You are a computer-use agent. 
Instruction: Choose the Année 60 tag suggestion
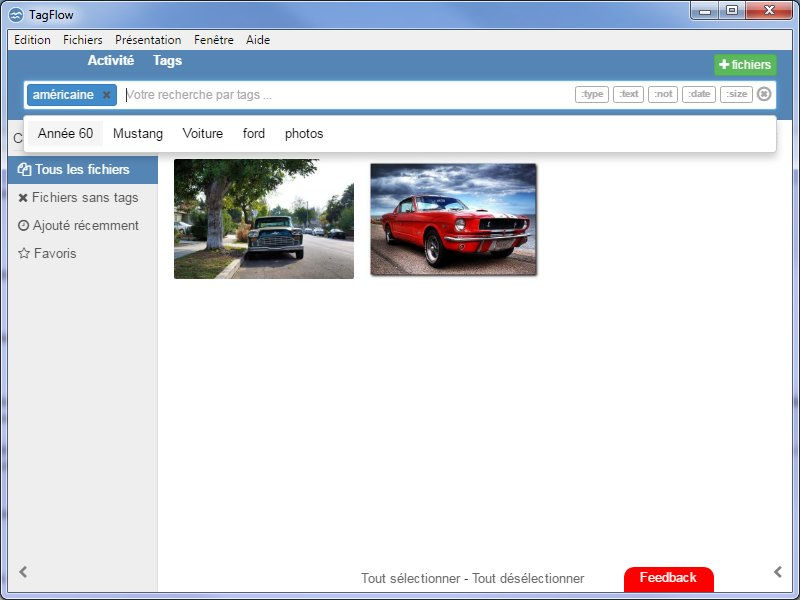point(65,134)
